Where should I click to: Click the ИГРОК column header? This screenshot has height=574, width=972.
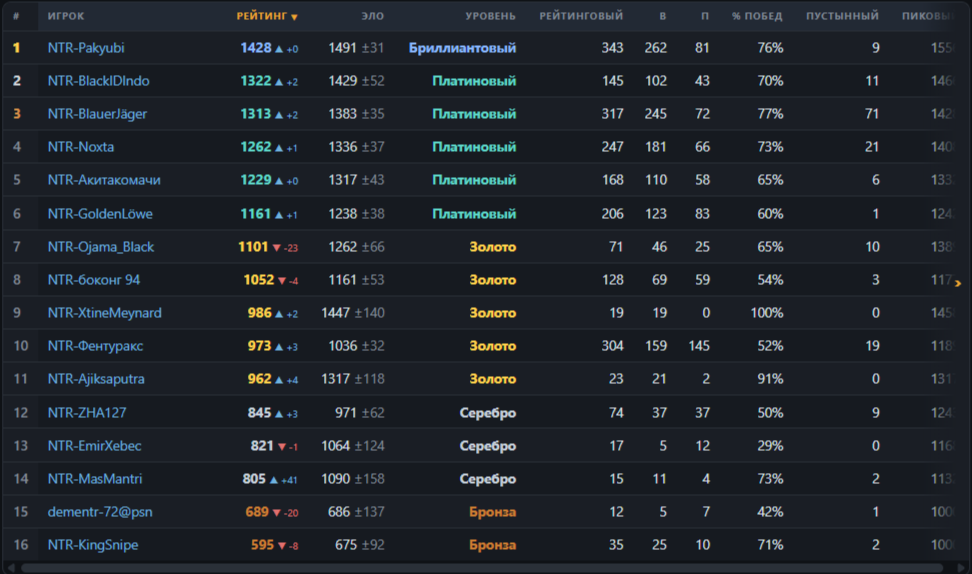click(66, 16)
